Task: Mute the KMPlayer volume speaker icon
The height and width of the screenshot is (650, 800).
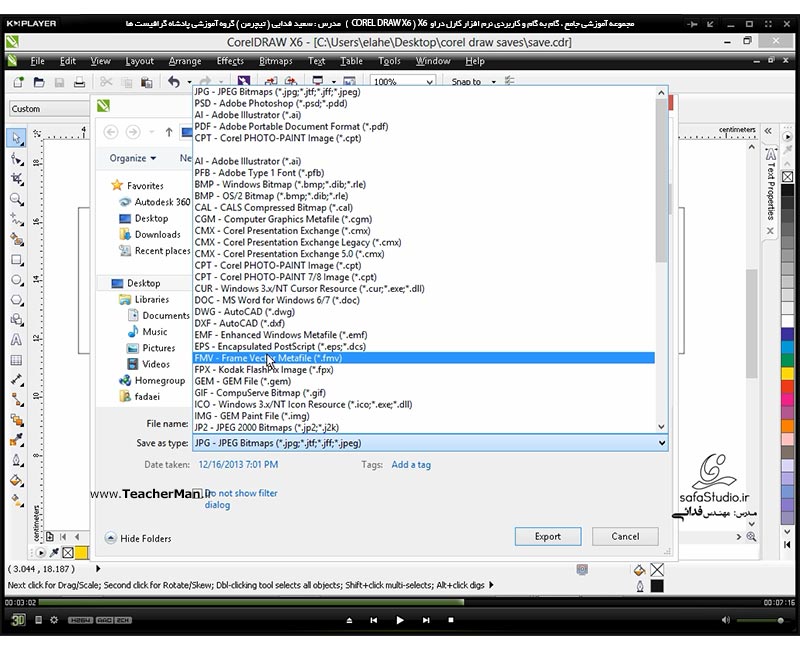Action: coord(726,620)
